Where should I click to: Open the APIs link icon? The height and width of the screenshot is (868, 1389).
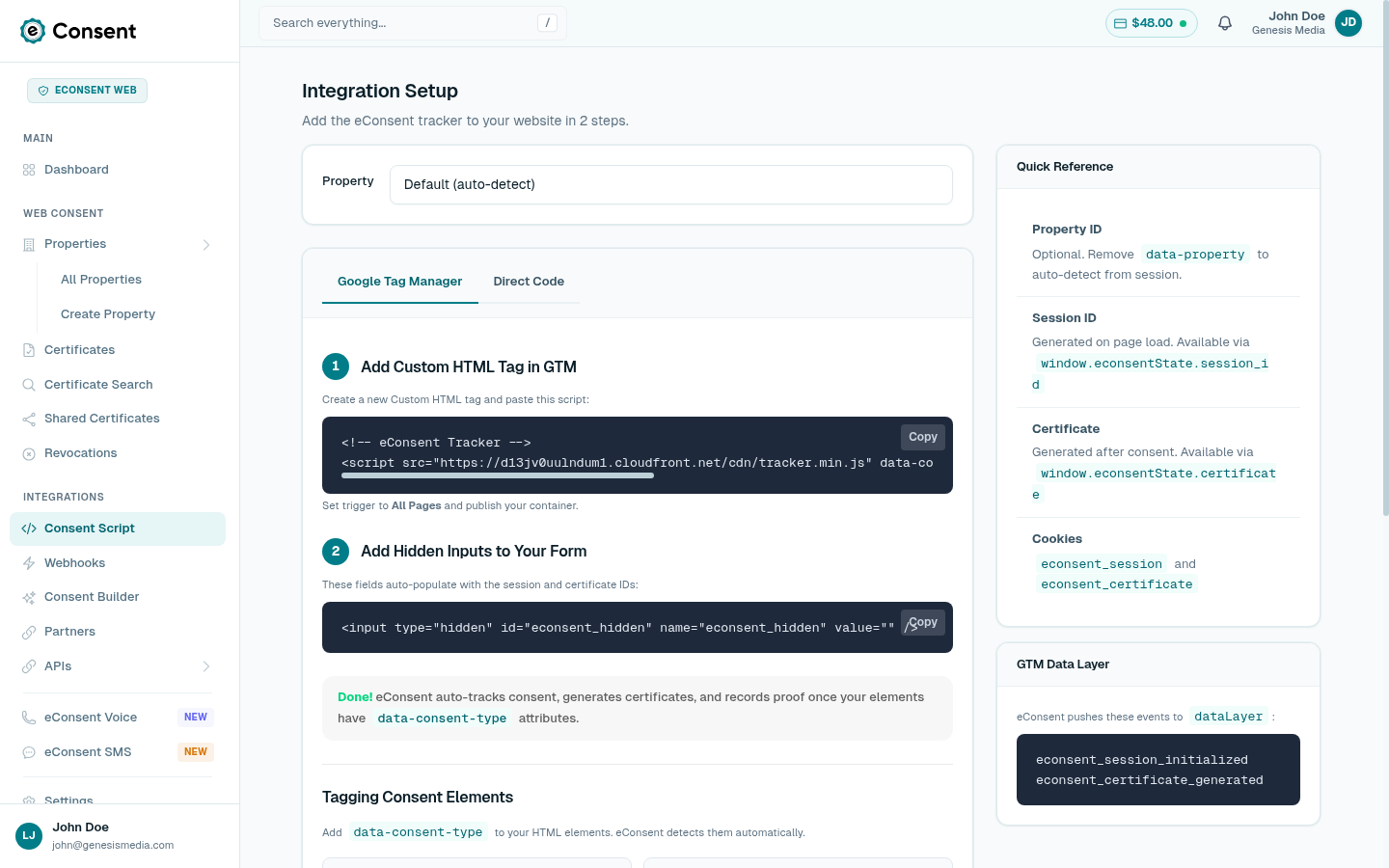[29, 666]
